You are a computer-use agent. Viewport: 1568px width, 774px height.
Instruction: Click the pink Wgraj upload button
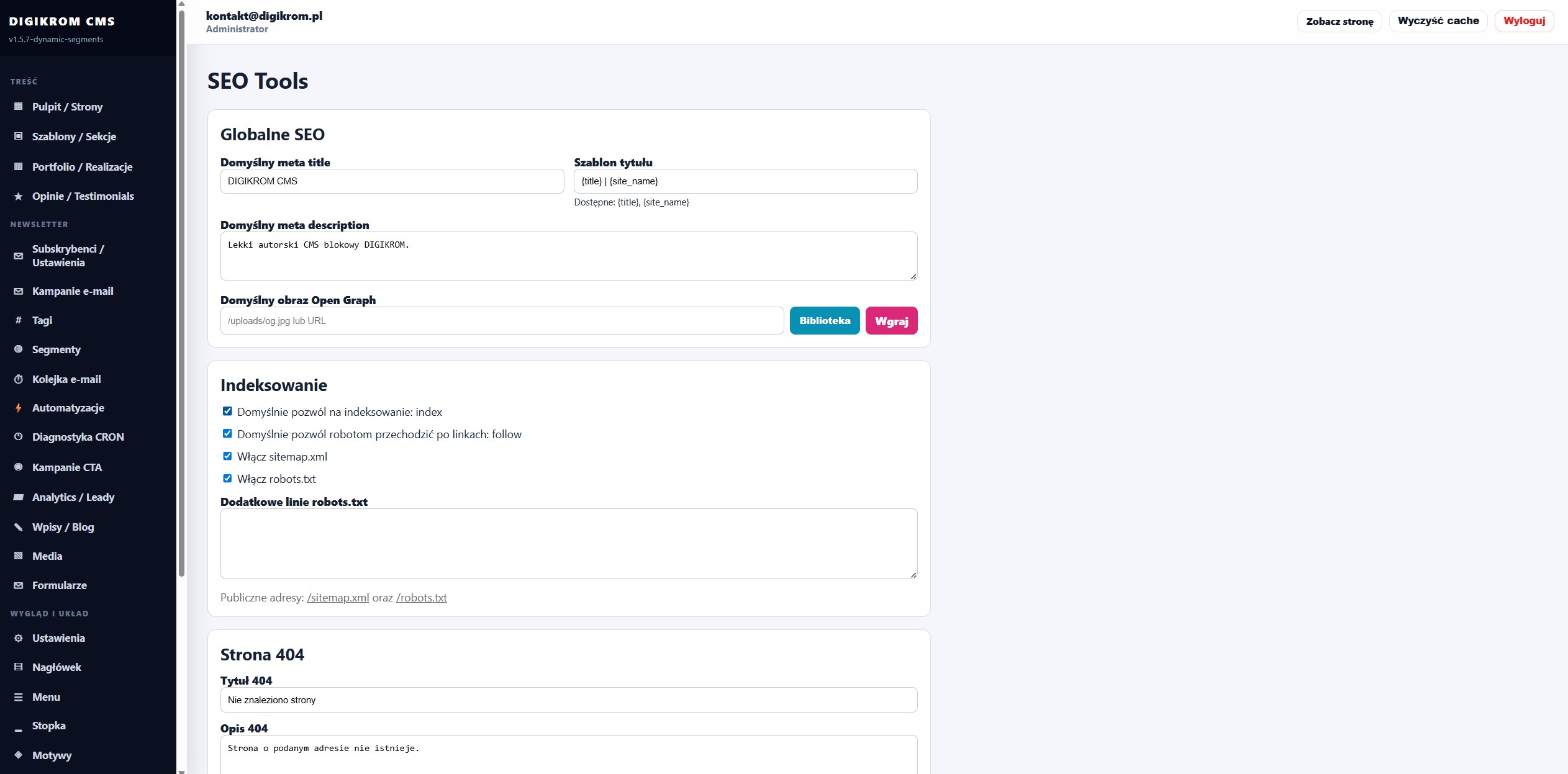click(892, 321)
